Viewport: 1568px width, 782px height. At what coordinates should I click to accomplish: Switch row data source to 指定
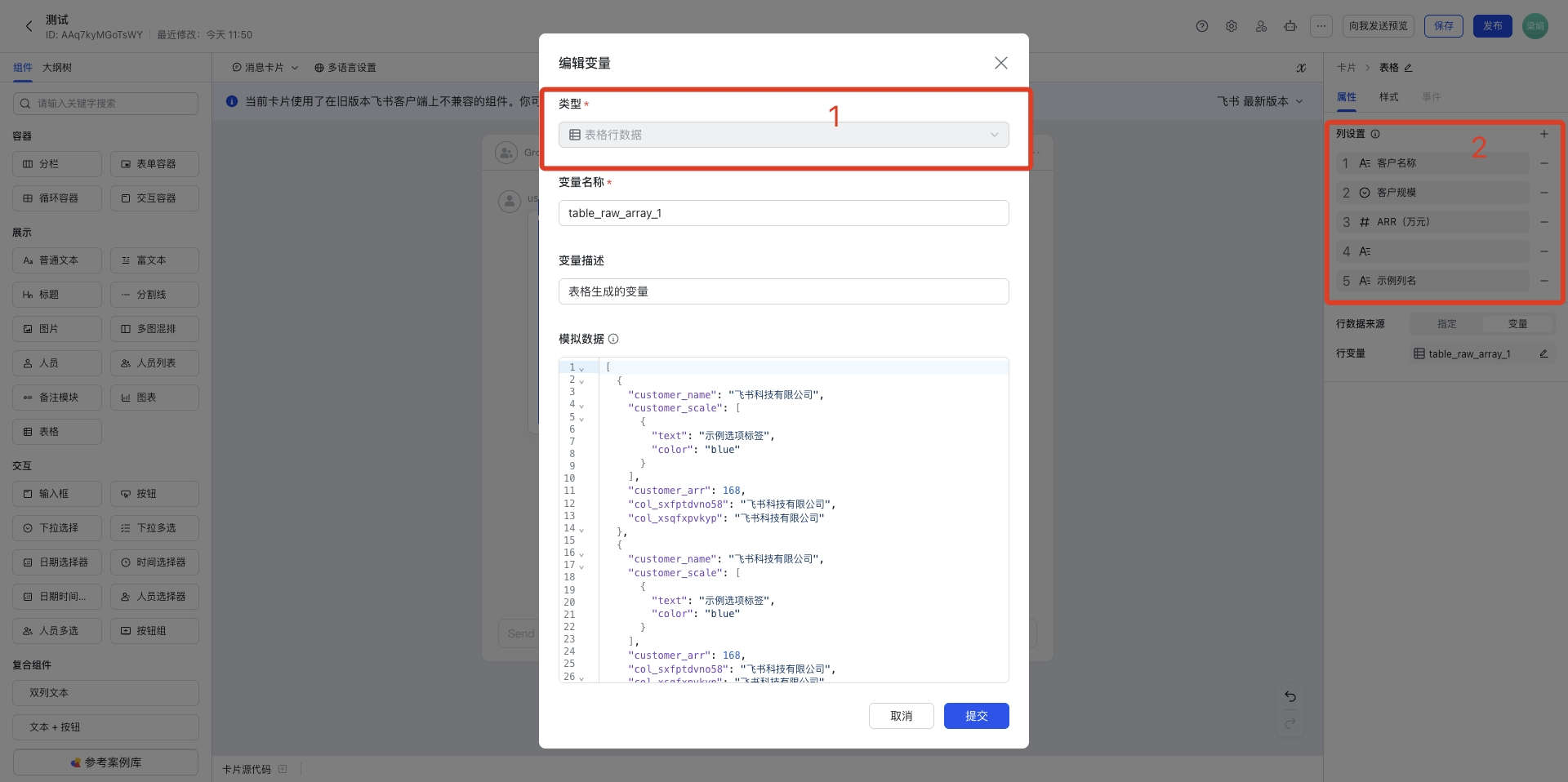[1446, 324]
